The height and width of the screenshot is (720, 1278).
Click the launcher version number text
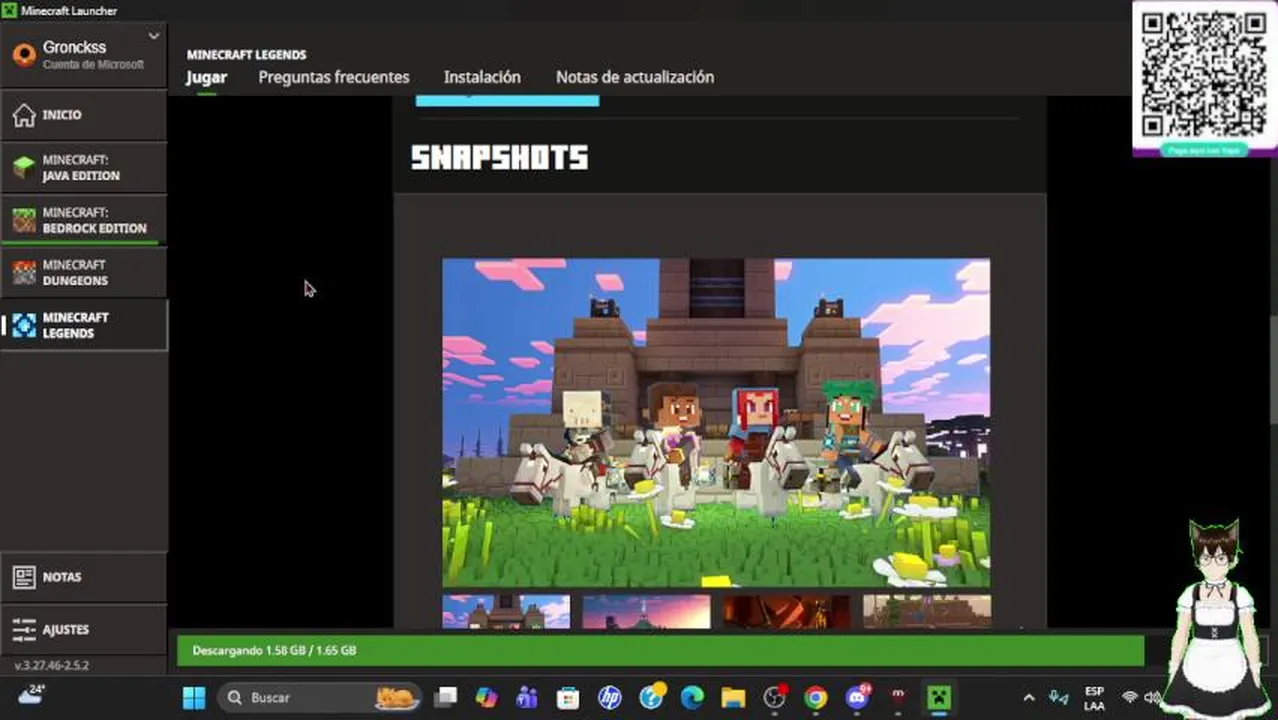click(x=52, y=665)
